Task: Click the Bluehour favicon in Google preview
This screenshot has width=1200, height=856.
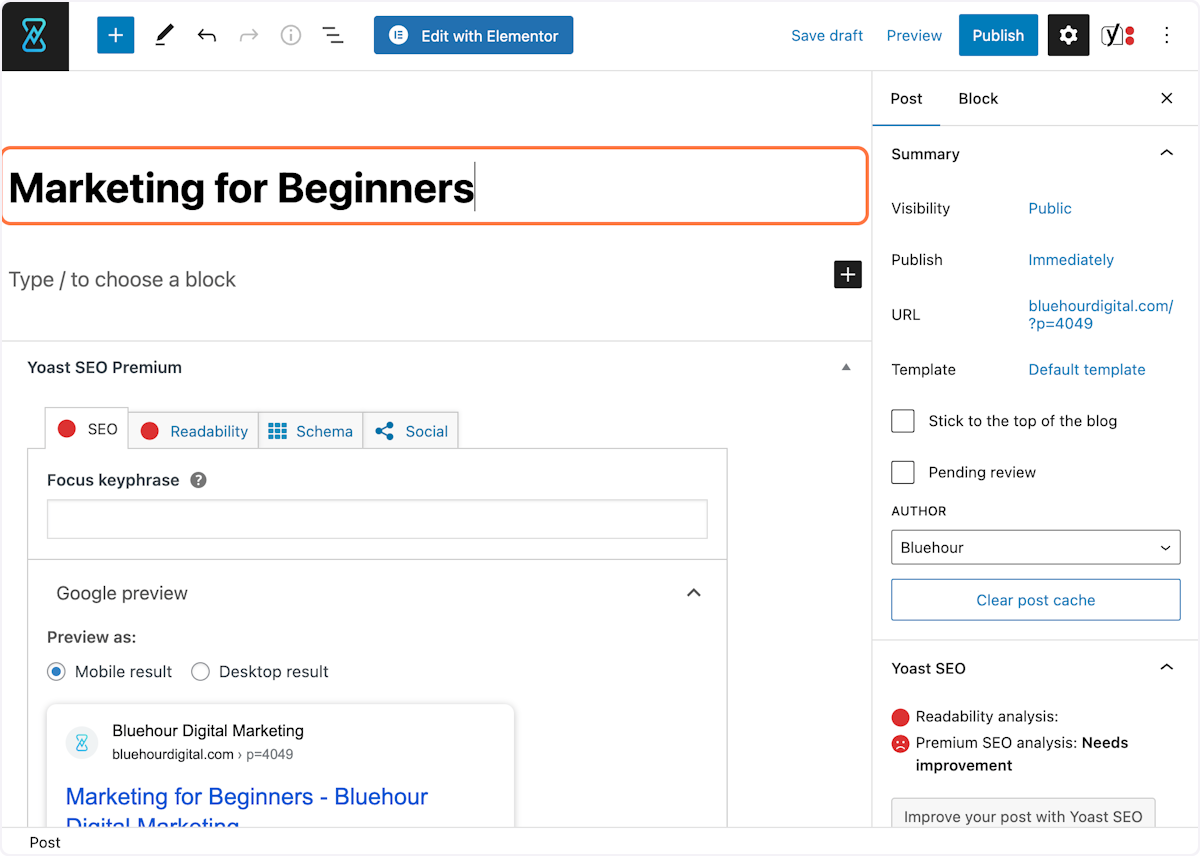Action: tap(82, 742)
